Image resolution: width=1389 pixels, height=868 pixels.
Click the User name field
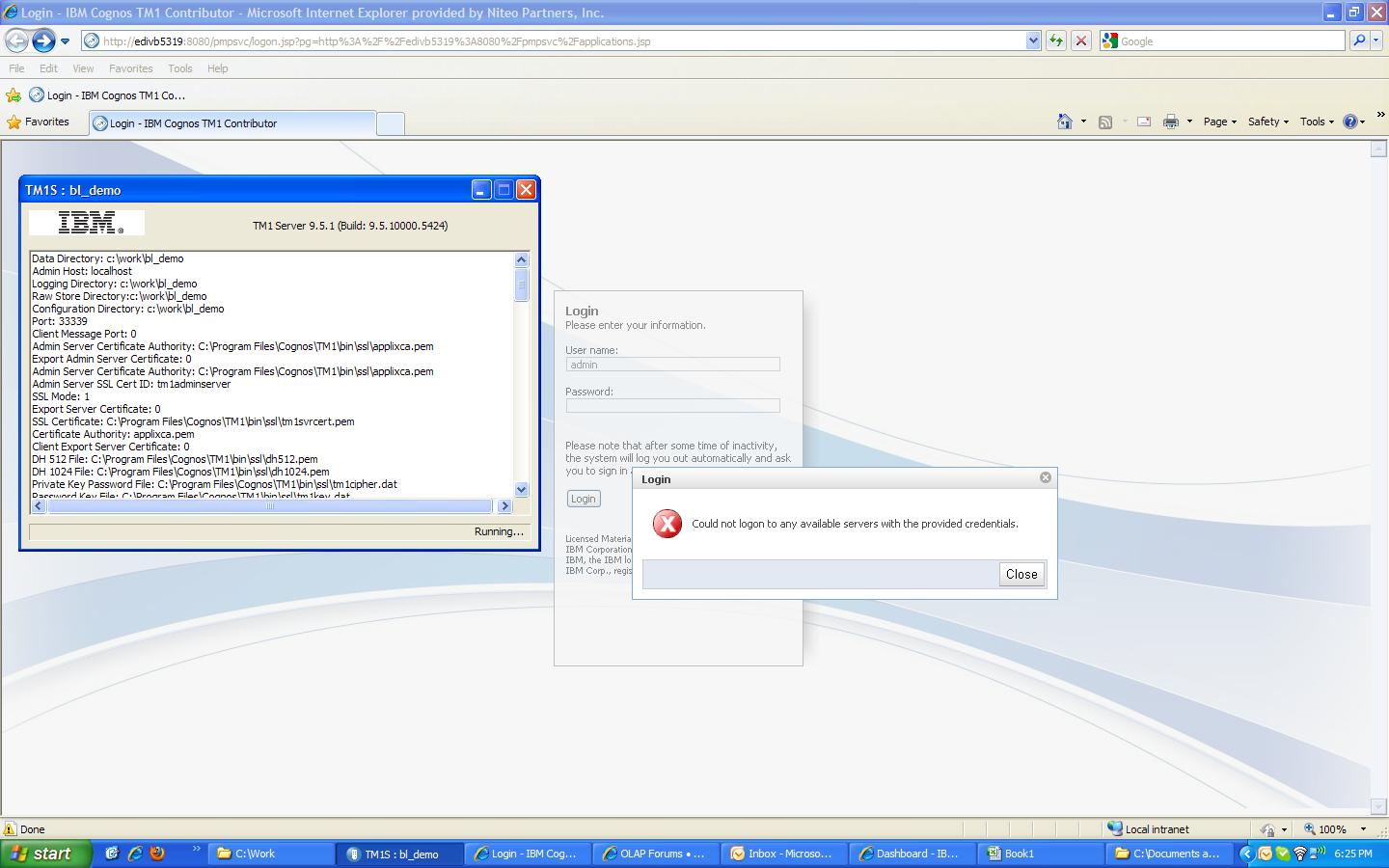[672, 365]
